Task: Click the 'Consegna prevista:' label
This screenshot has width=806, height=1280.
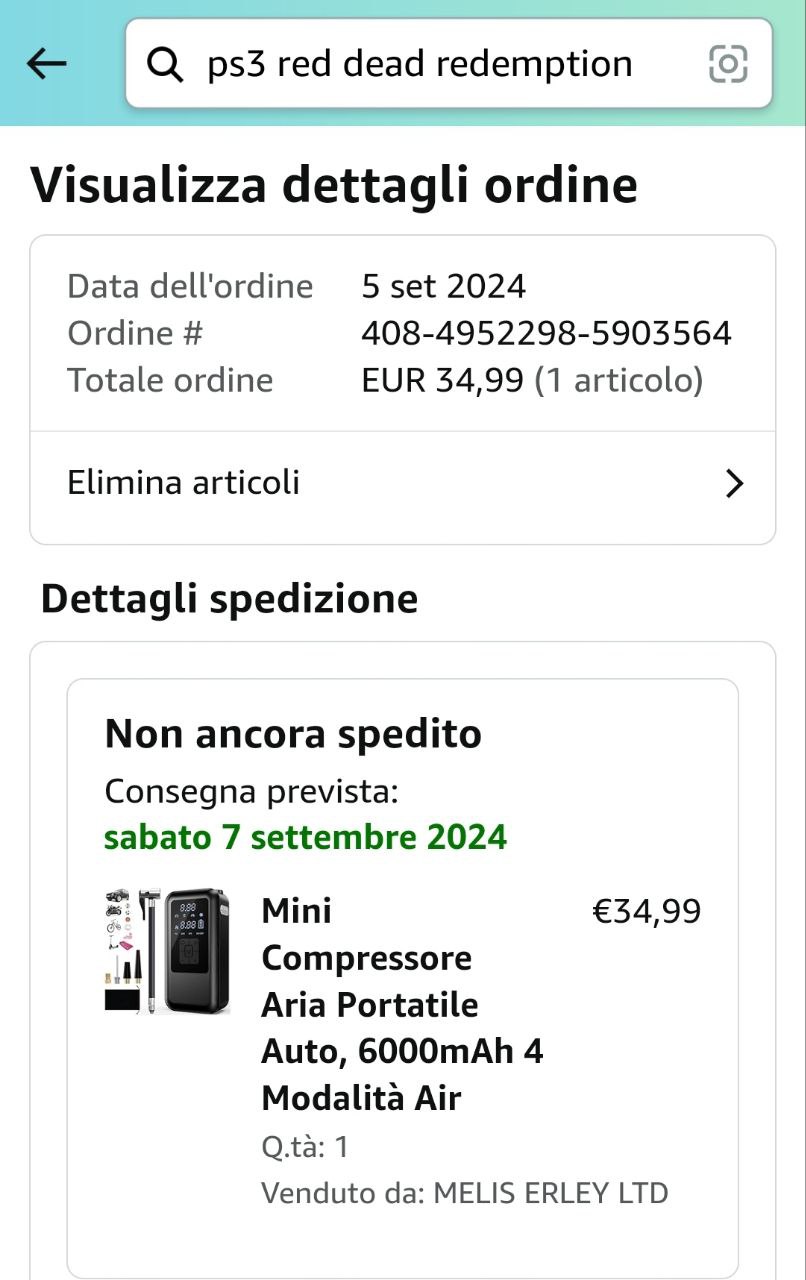Action: (252, 792)
